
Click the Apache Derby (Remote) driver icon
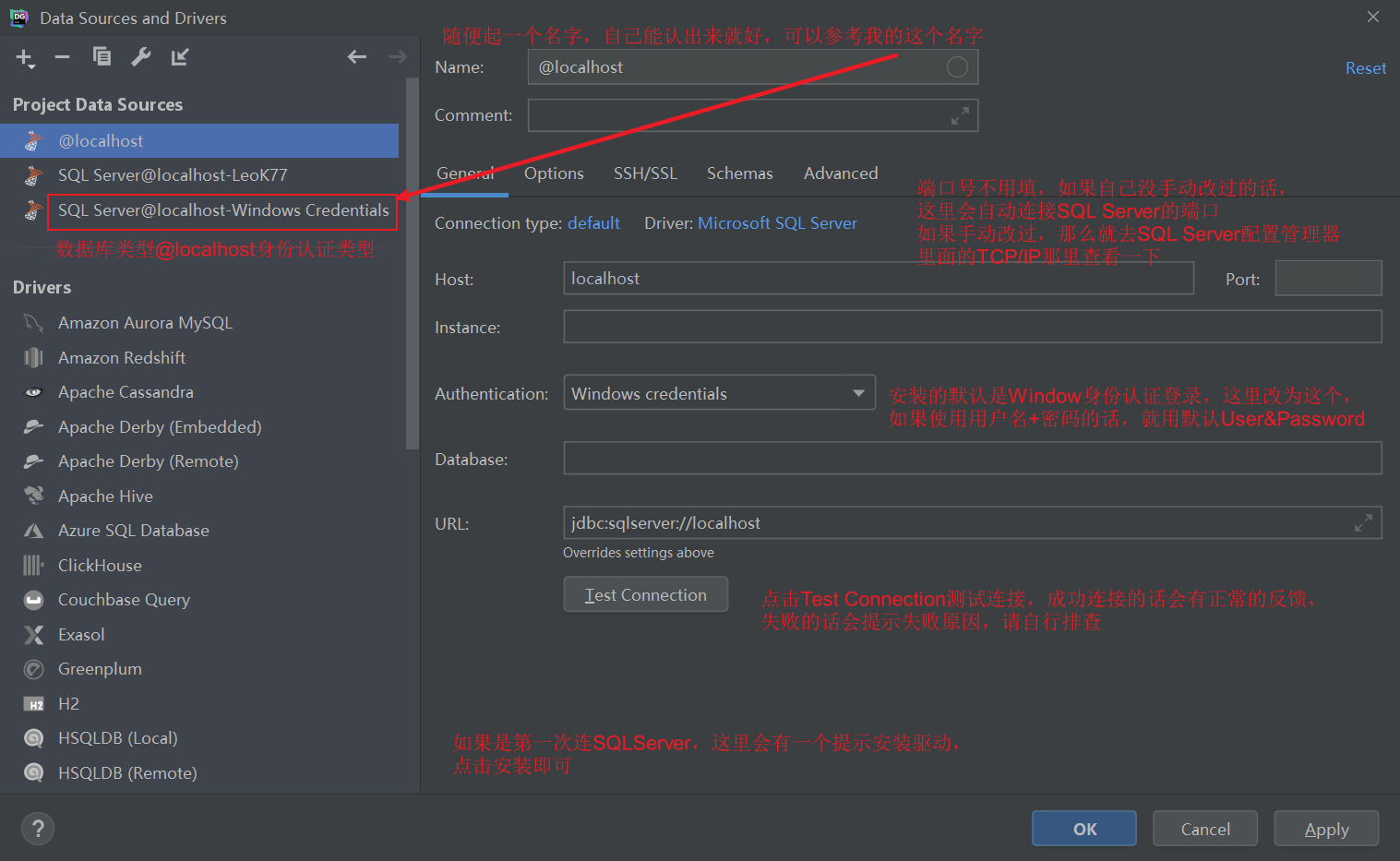[34, 461]
